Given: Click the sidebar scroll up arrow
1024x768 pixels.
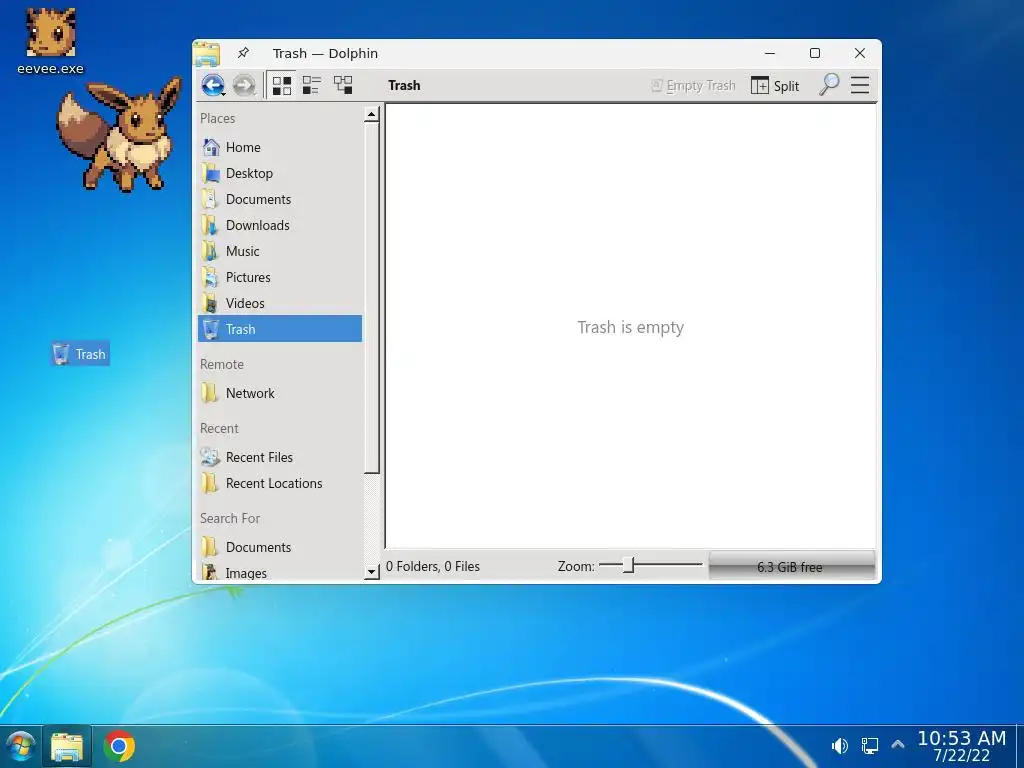Looking at the screenshot, I should (372, 114).
